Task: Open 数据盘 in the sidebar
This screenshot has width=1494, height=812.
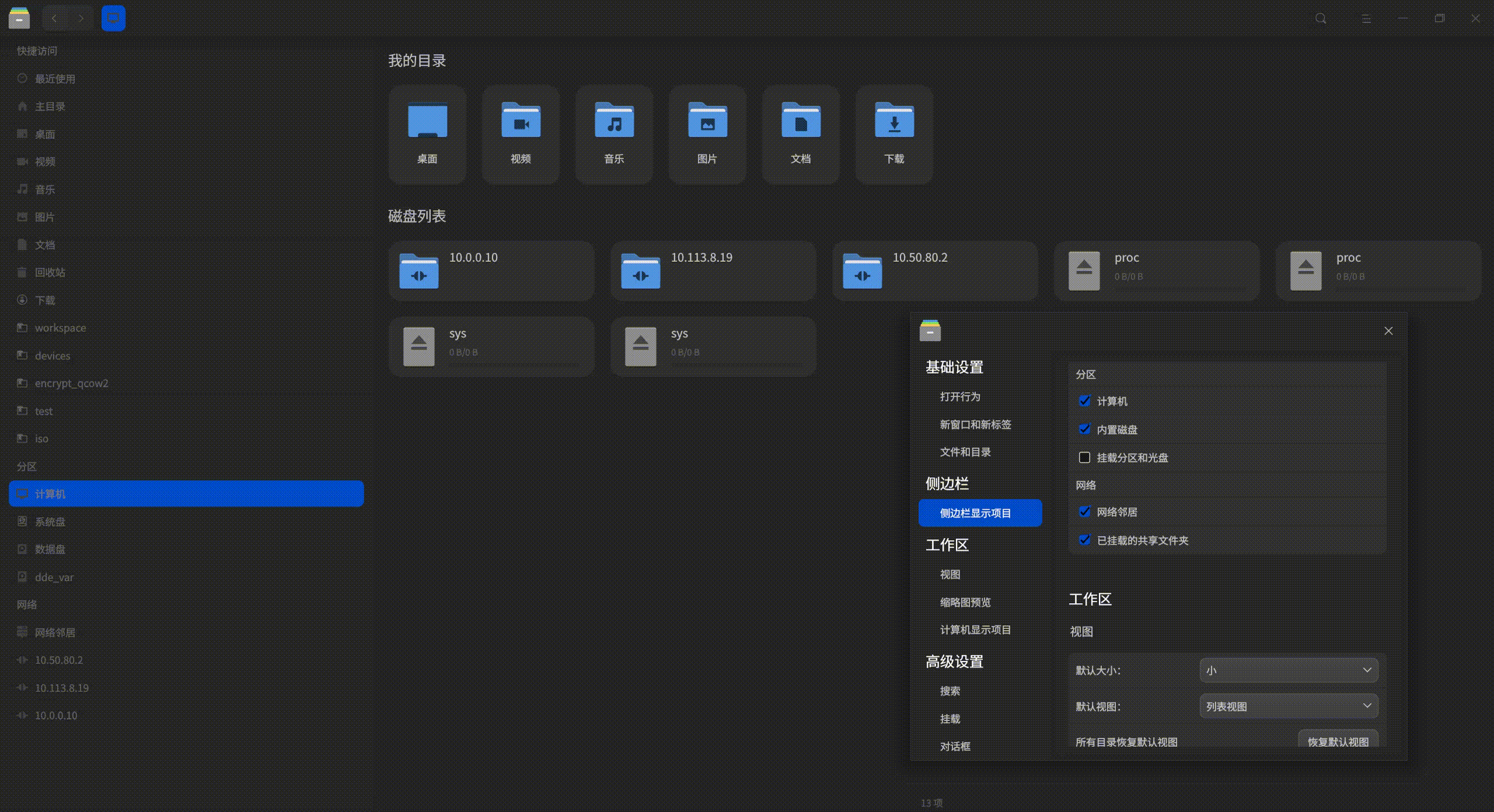Action: pyautogui.click(x=186, y=549)
